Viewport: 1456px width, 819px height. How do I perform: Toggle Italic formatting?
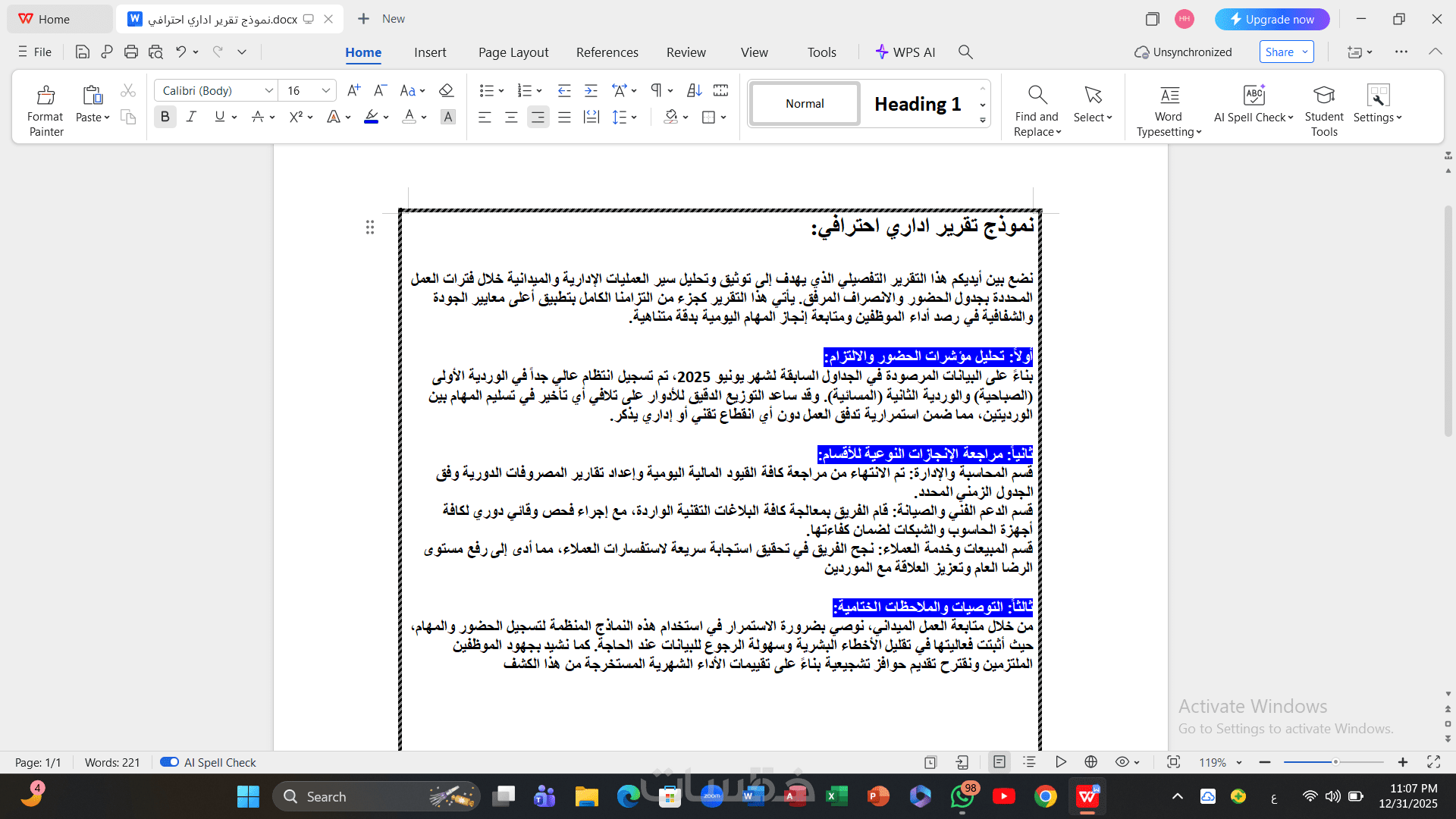[191, 117]
